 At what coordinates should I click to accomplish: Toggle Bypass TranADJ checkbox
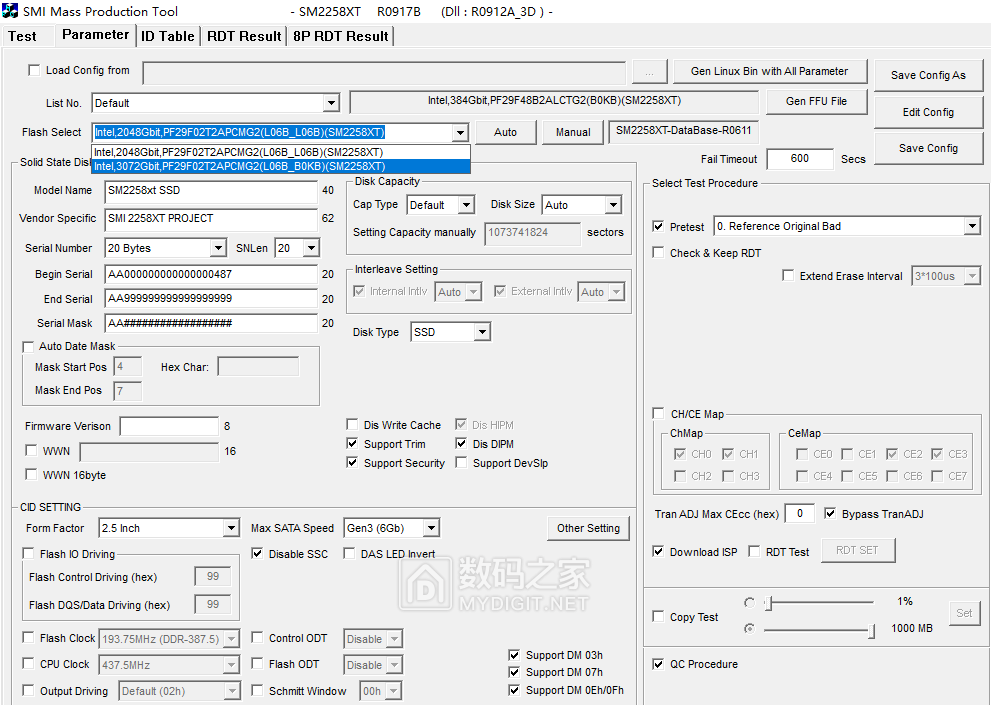[830, 513]
